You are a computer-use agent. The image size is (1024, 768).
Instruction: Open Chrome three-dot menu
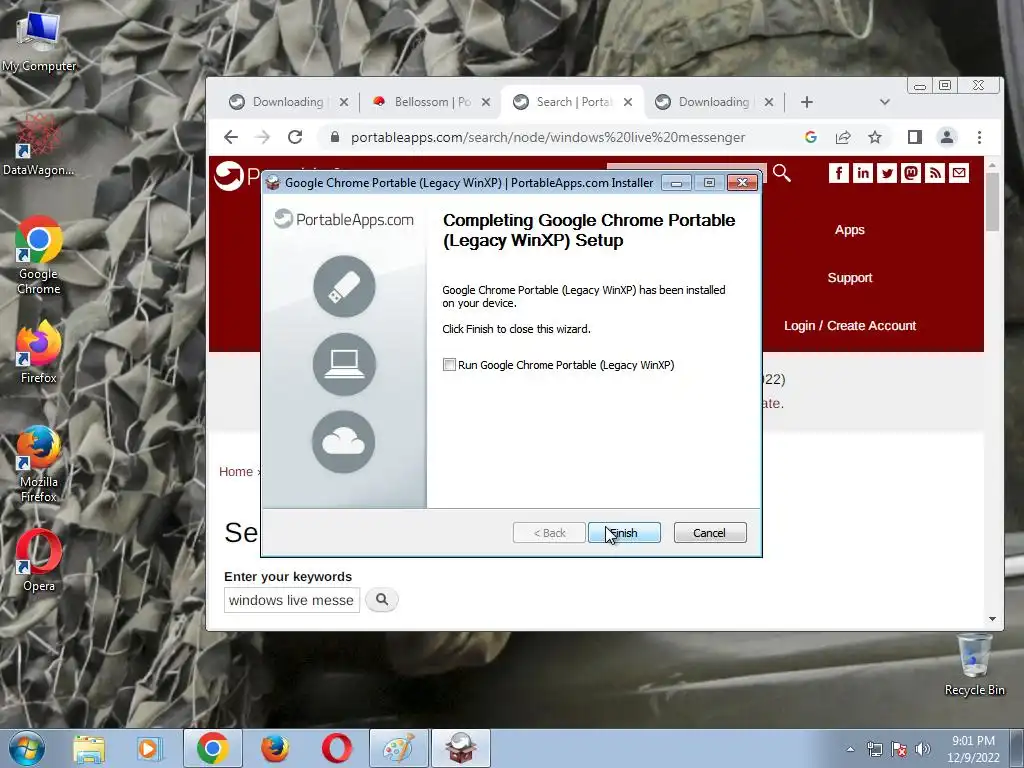click(x=979, y=137)
